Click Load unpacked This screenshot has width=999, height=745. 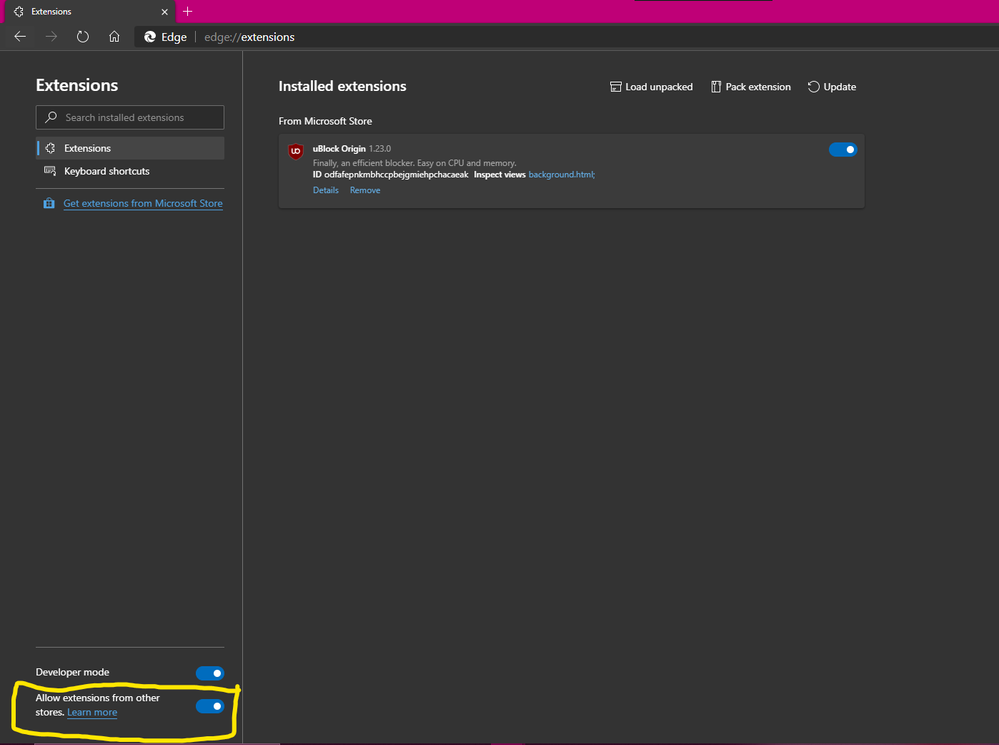pyautogui.click(x=651, y=87)
